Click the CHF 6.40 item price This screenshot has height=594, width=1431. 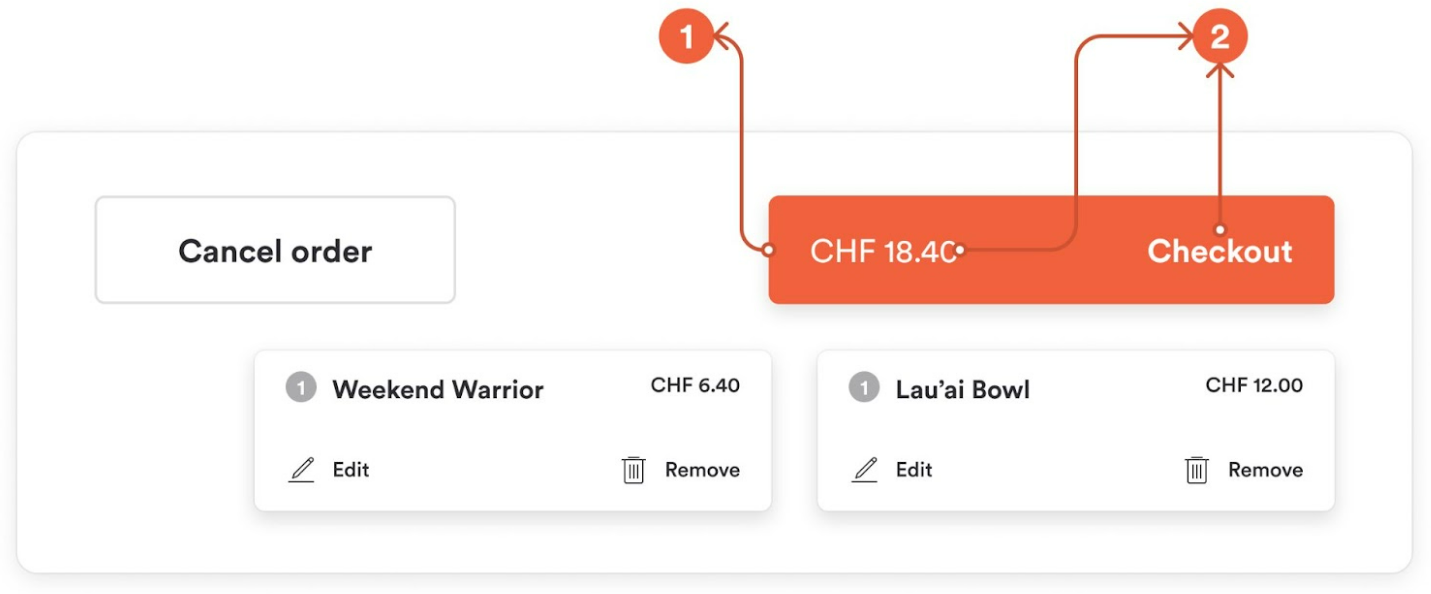point(696,385)
